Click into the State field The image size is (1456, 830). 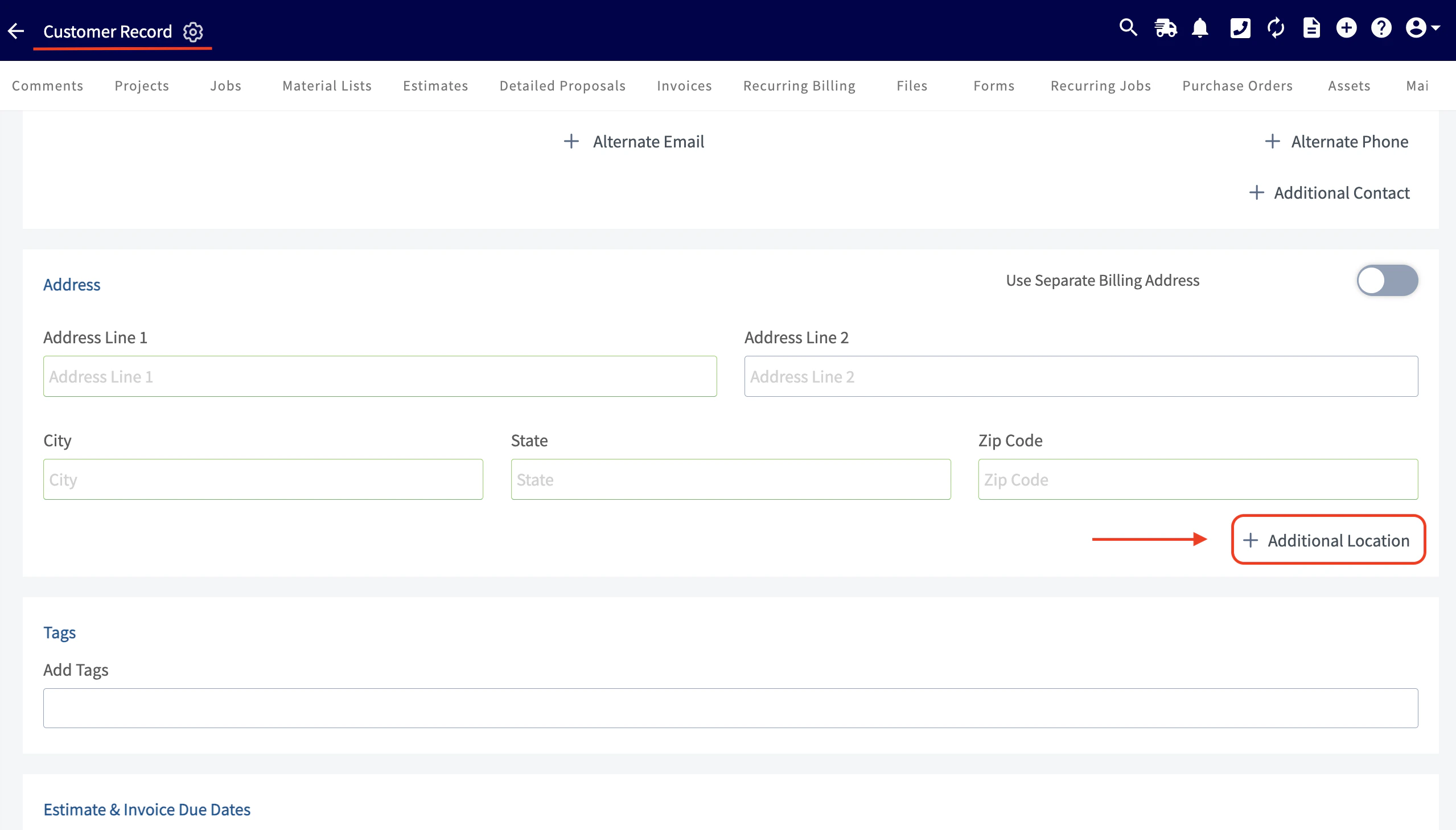coord(731,479)
